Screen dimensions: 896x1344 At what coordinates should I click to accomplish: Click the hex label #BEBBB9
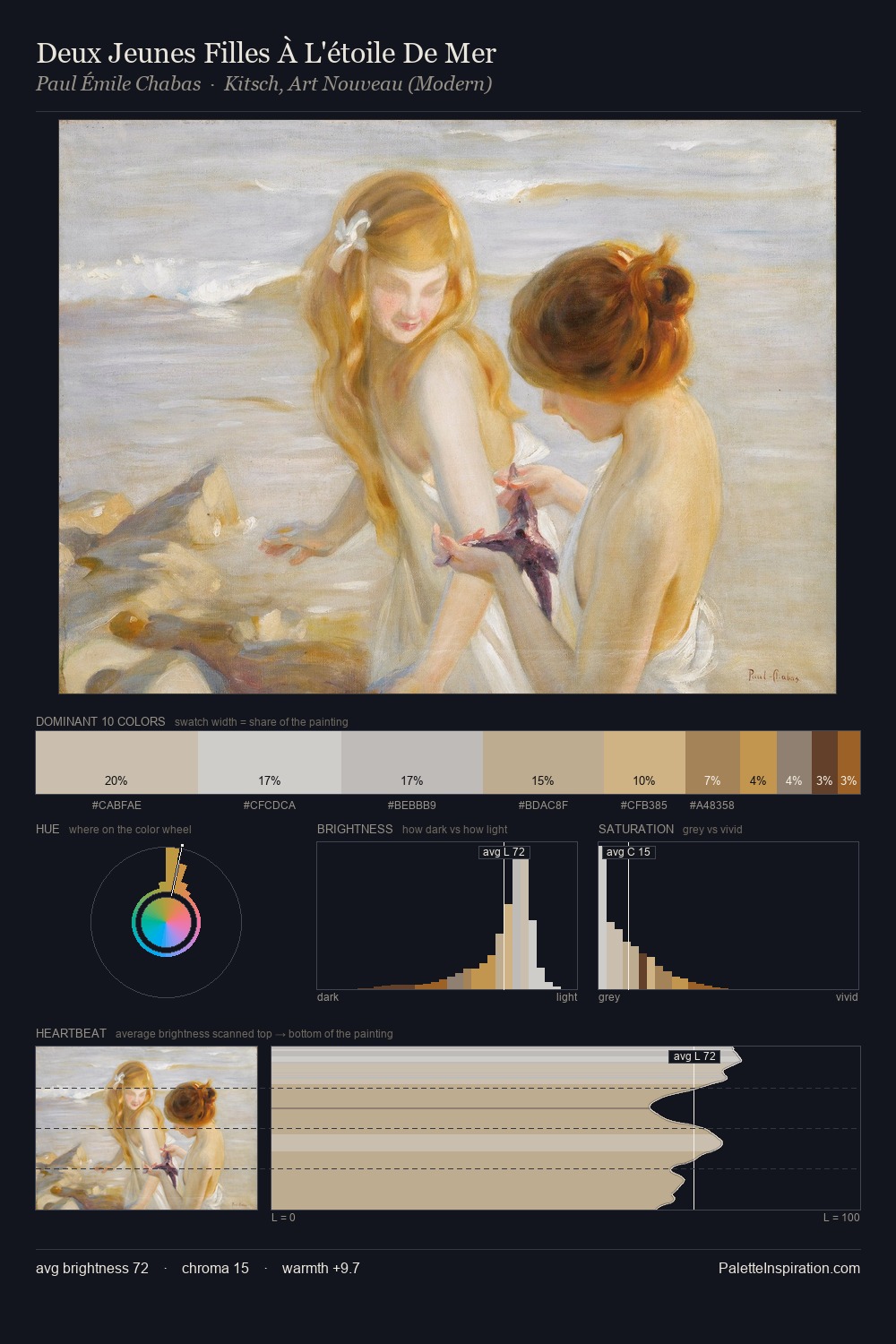412,806
